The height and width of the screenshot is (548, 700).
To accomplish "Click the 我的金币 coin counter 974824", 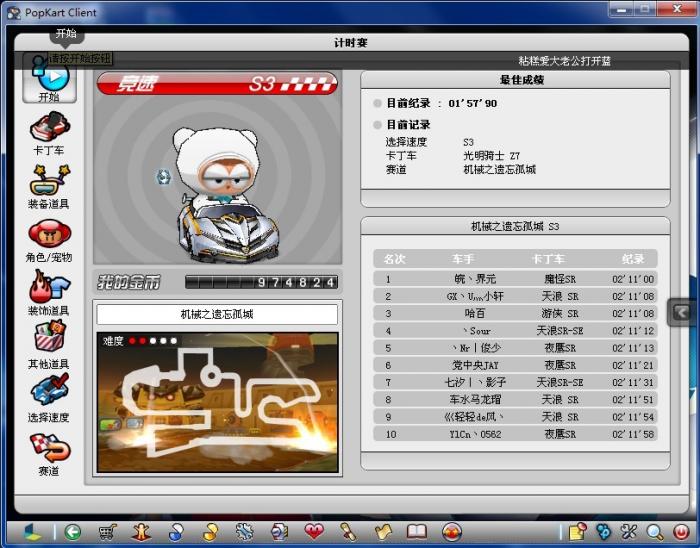I will point(217,282).
